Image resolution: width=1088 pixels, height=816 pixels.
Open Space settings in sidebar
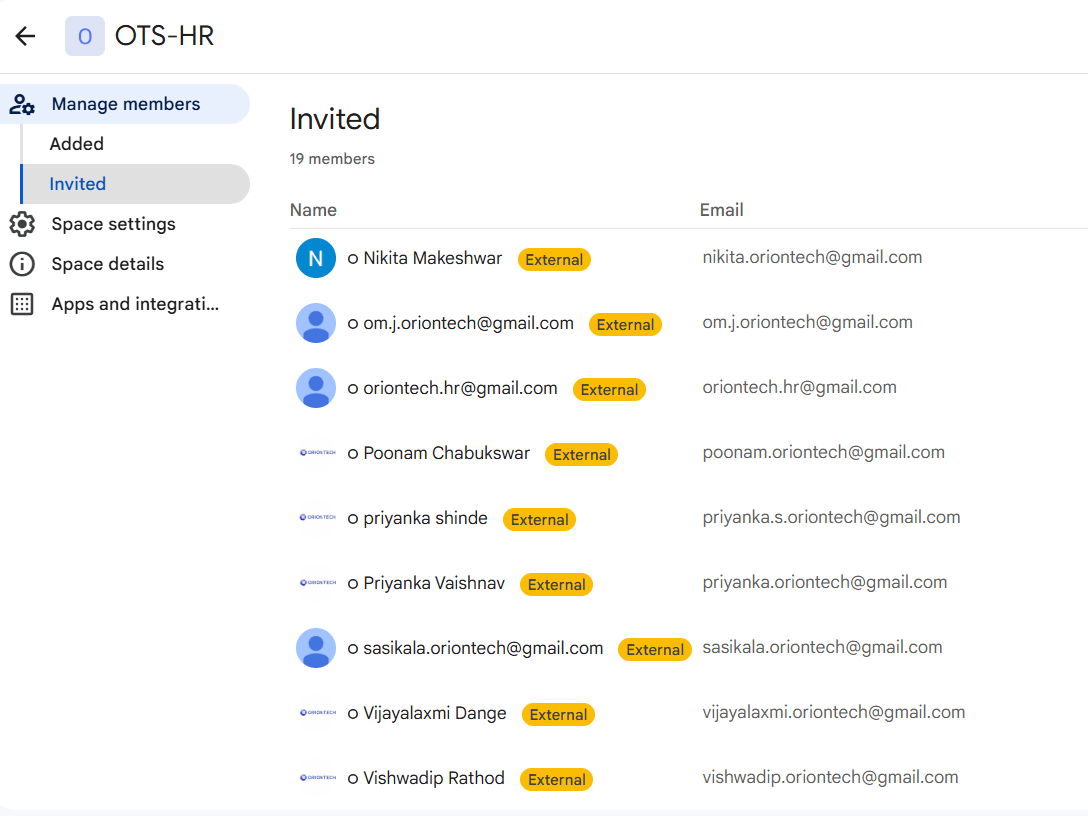[113, 224]
